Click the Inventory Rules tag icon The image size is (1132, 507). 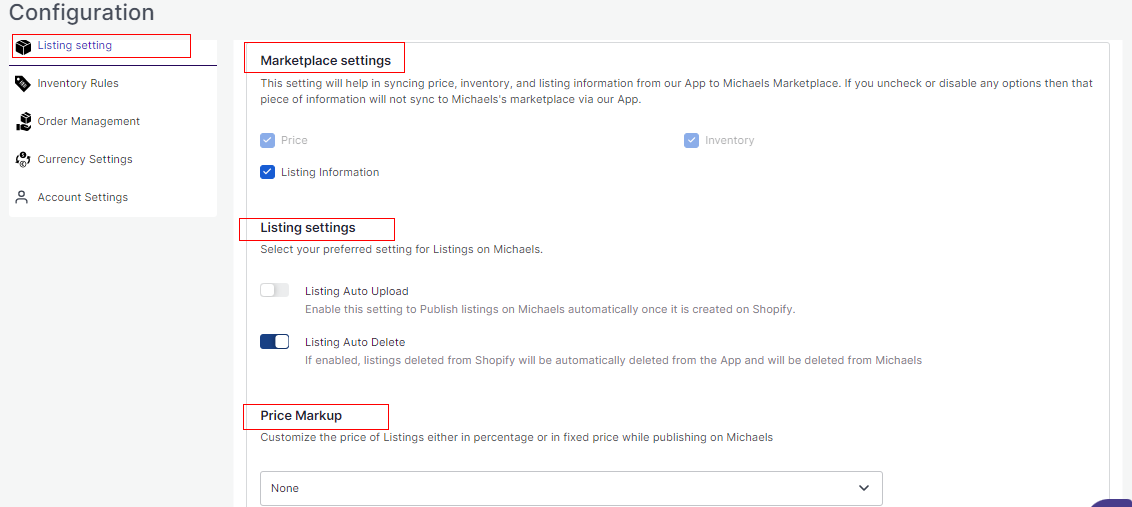23,84
